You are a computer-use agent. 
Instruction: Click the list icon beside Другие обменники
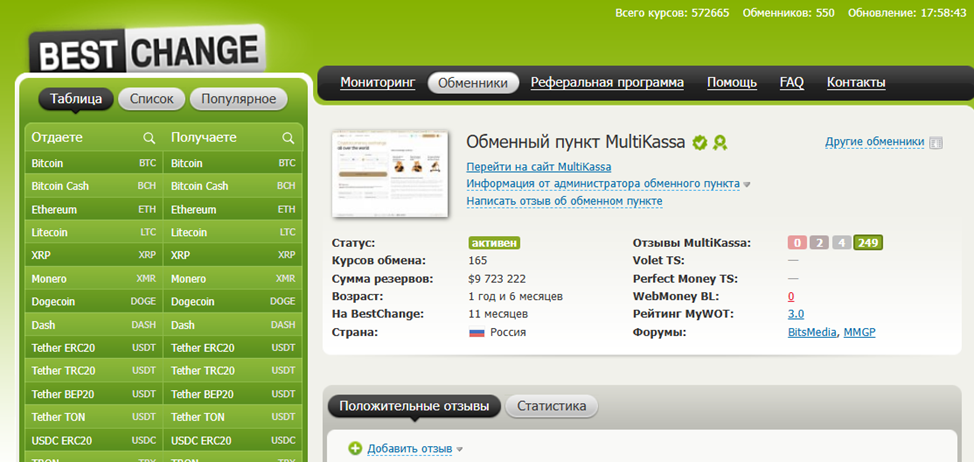[936, 143]
